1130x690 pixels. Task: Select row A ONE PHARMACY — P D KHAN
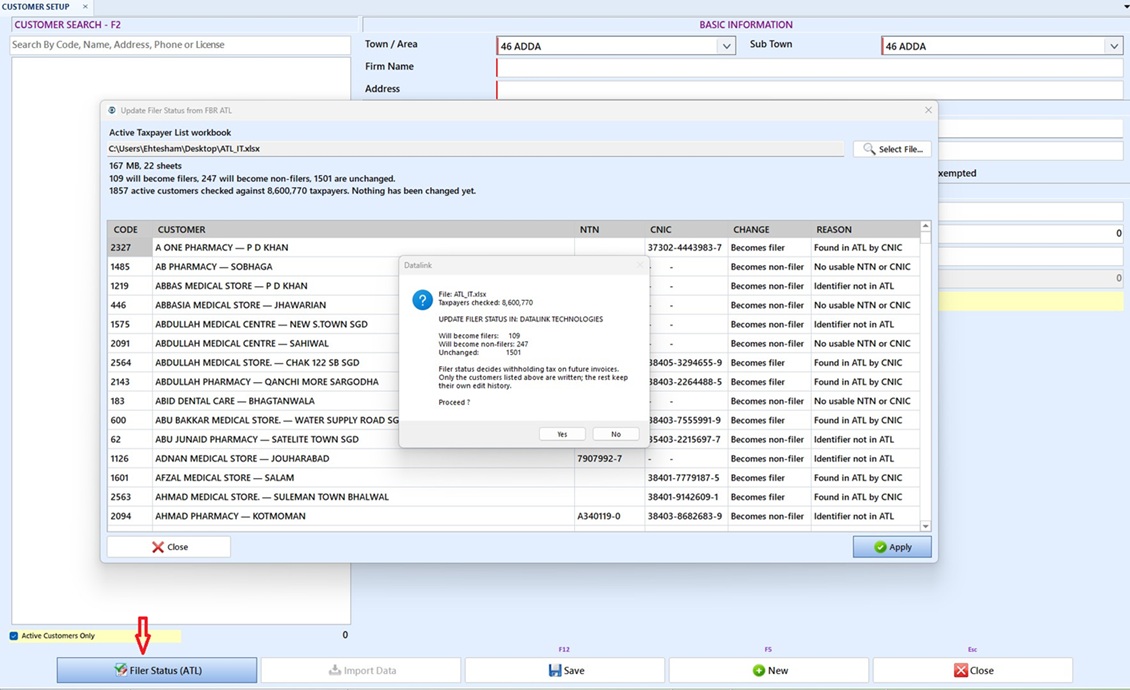(514, 247)
